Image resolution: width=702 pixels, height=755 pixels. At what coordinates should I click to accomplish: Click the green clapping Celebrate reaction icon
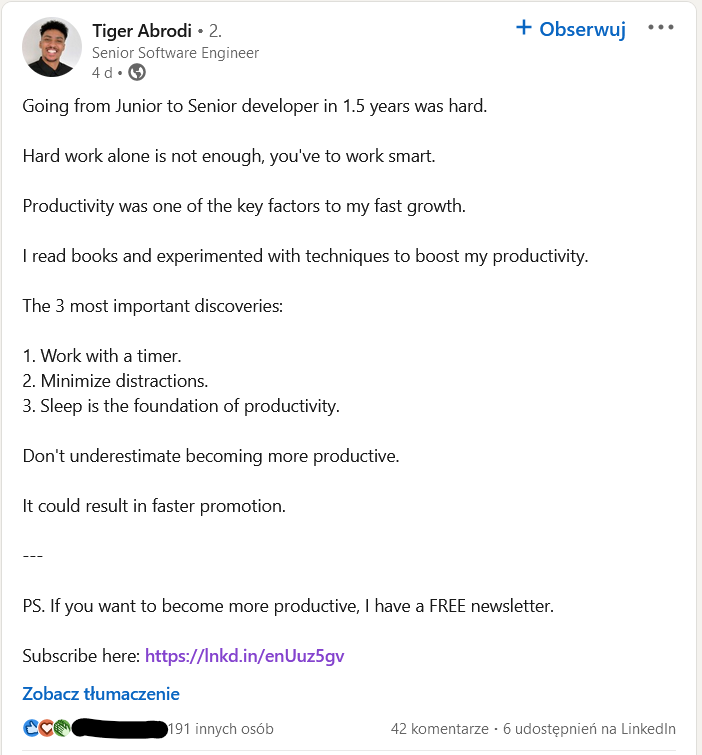click(x=62, y=729)
